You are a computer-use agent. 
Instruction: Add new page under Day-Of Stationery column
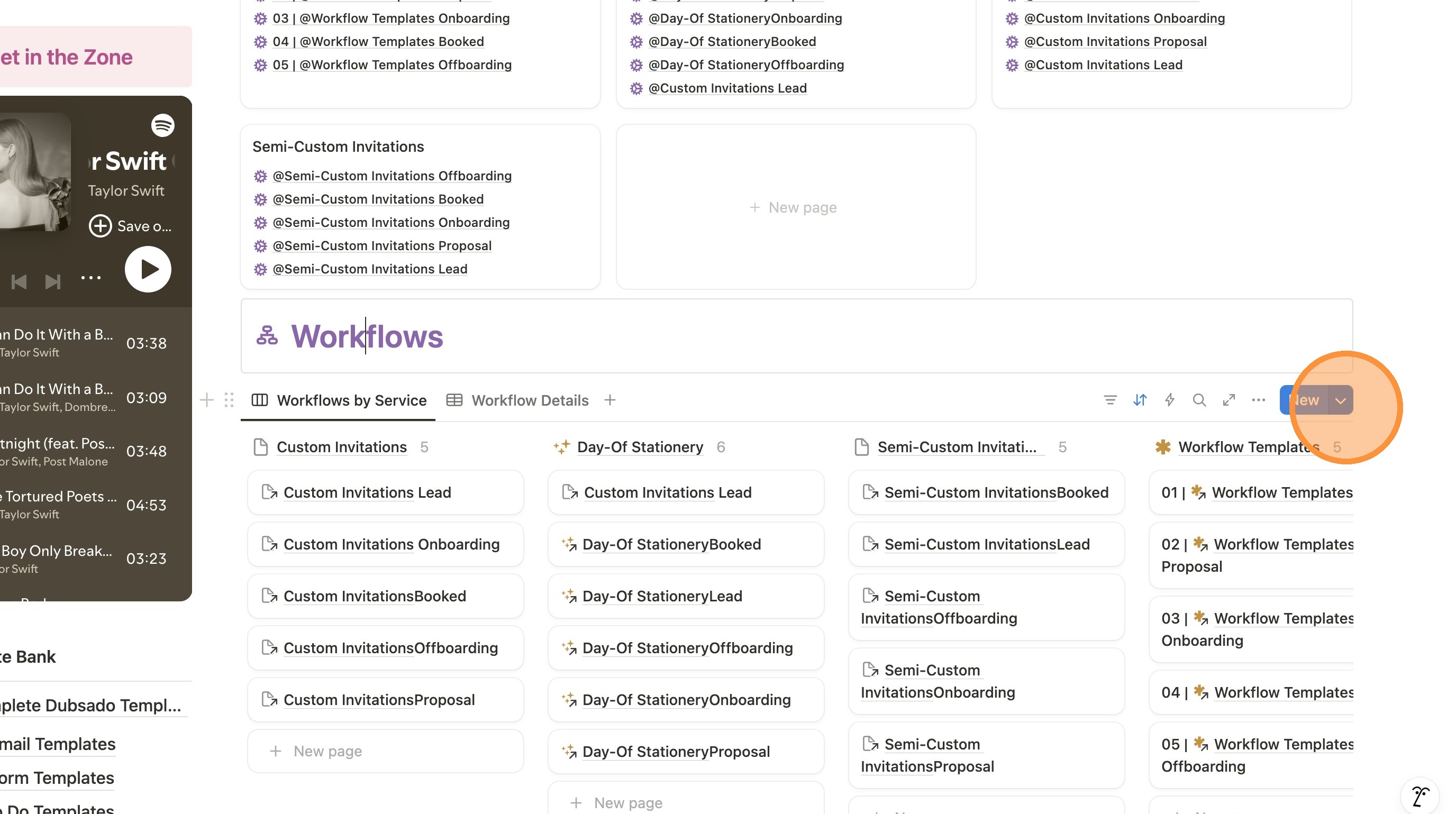(686, 803)
